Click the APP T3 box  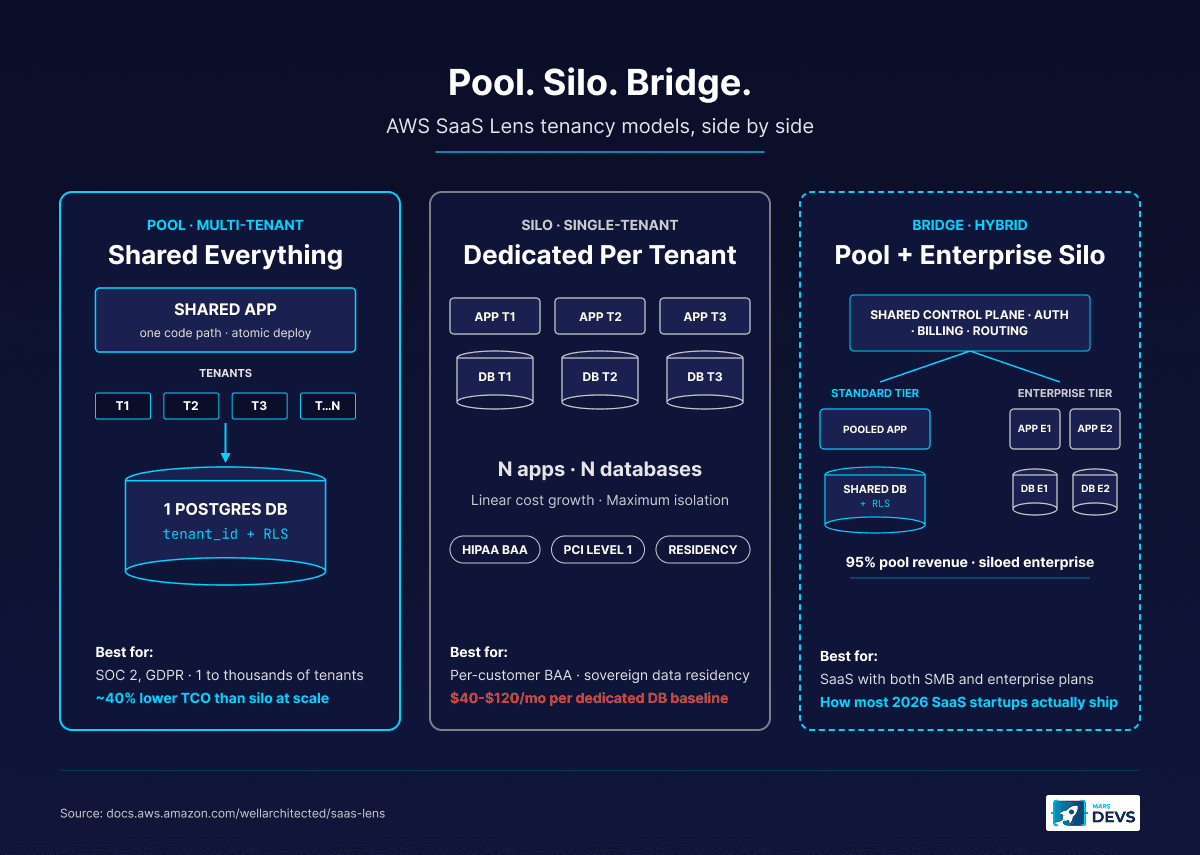705,316
